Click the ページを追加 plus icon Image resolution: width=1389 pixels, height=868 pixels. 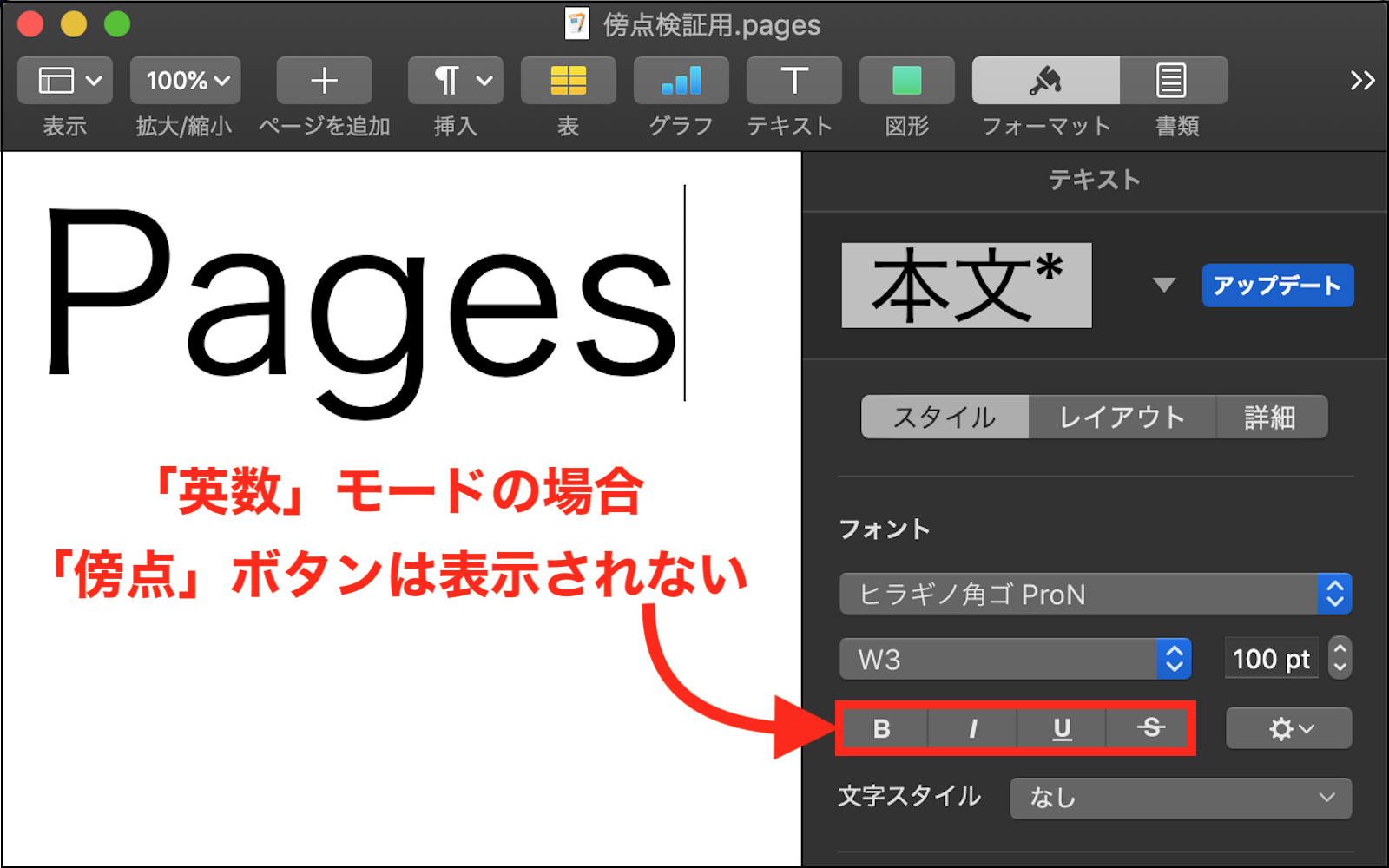[324, 81]
